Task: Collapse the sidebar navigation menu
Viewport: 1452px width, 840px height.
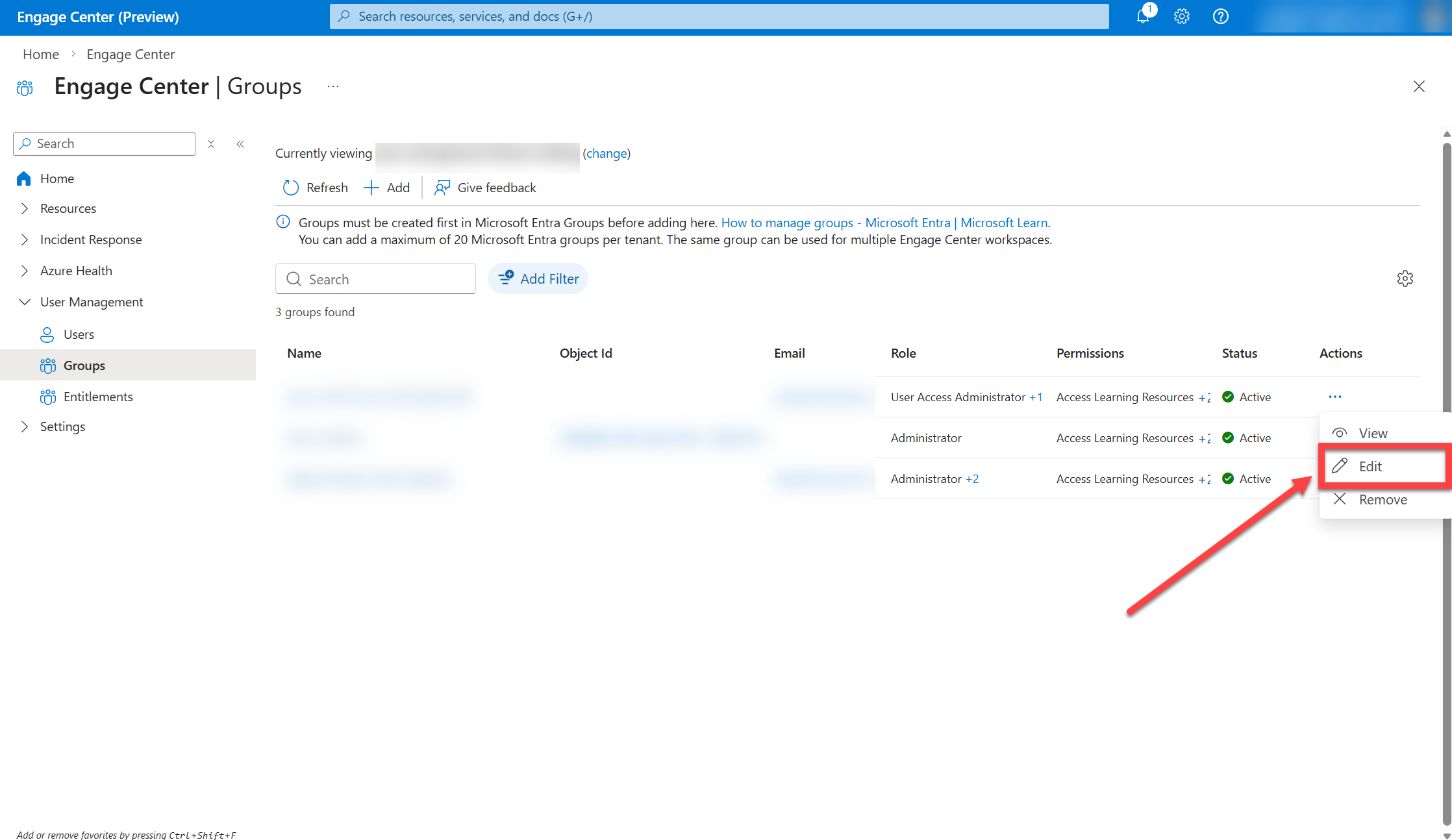Action: tap(240, 144)
